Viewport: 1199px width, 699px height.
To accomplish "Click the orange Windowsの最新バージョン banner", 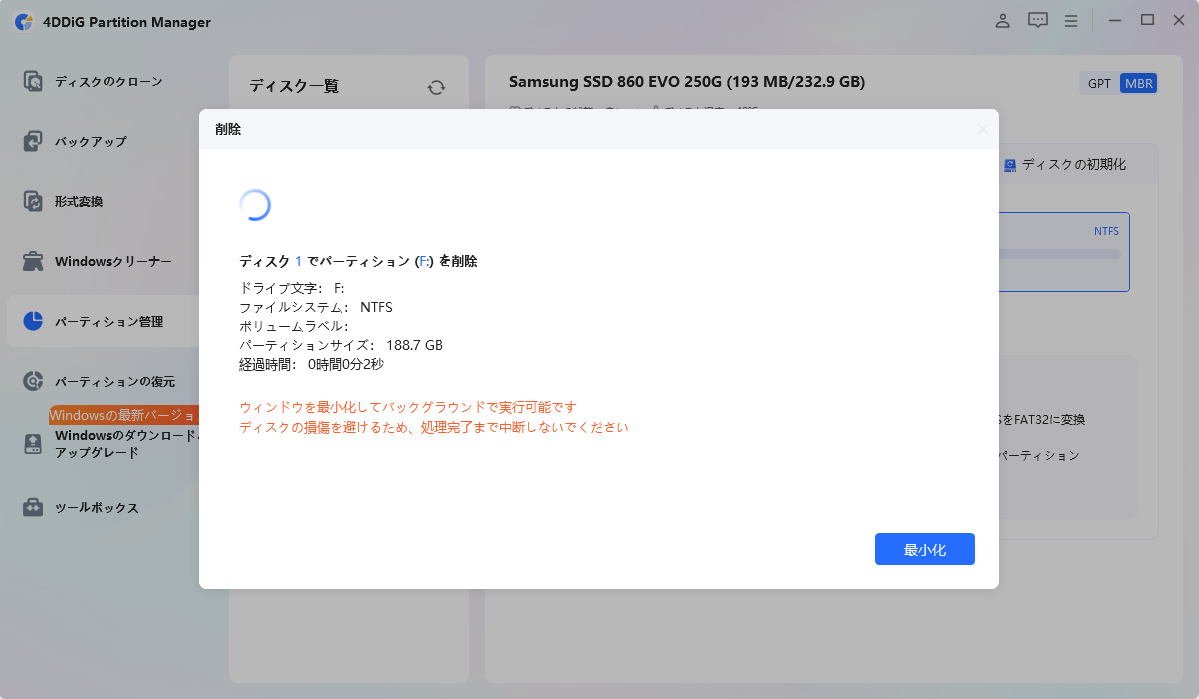I will click(x=124, y=415).
